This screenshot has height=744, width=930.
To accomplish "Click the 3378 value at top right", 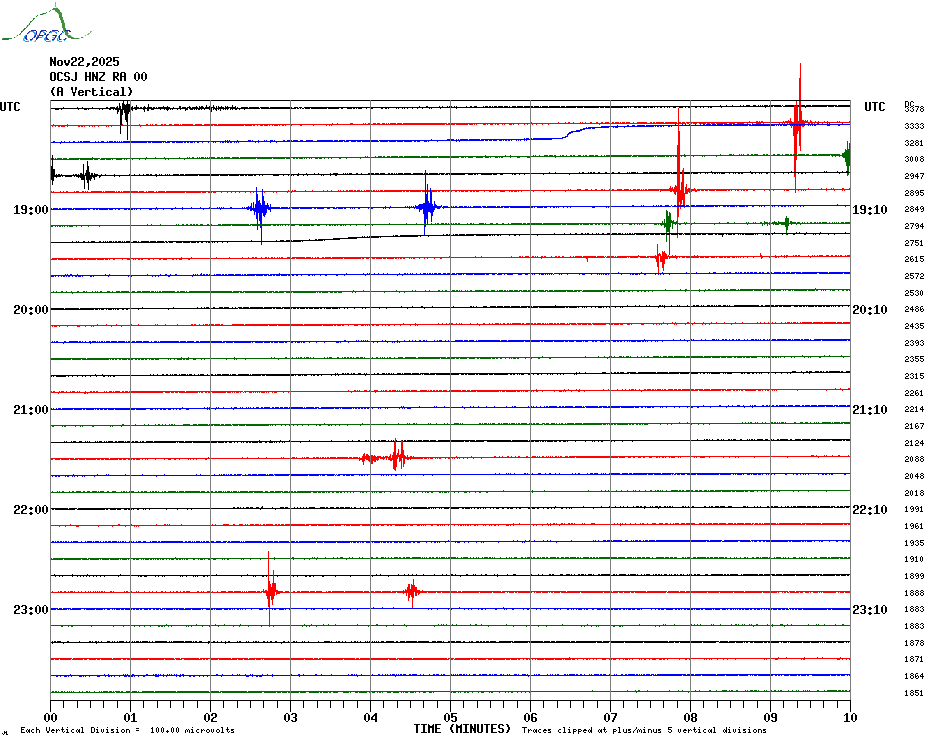I will tap(913, 109).
